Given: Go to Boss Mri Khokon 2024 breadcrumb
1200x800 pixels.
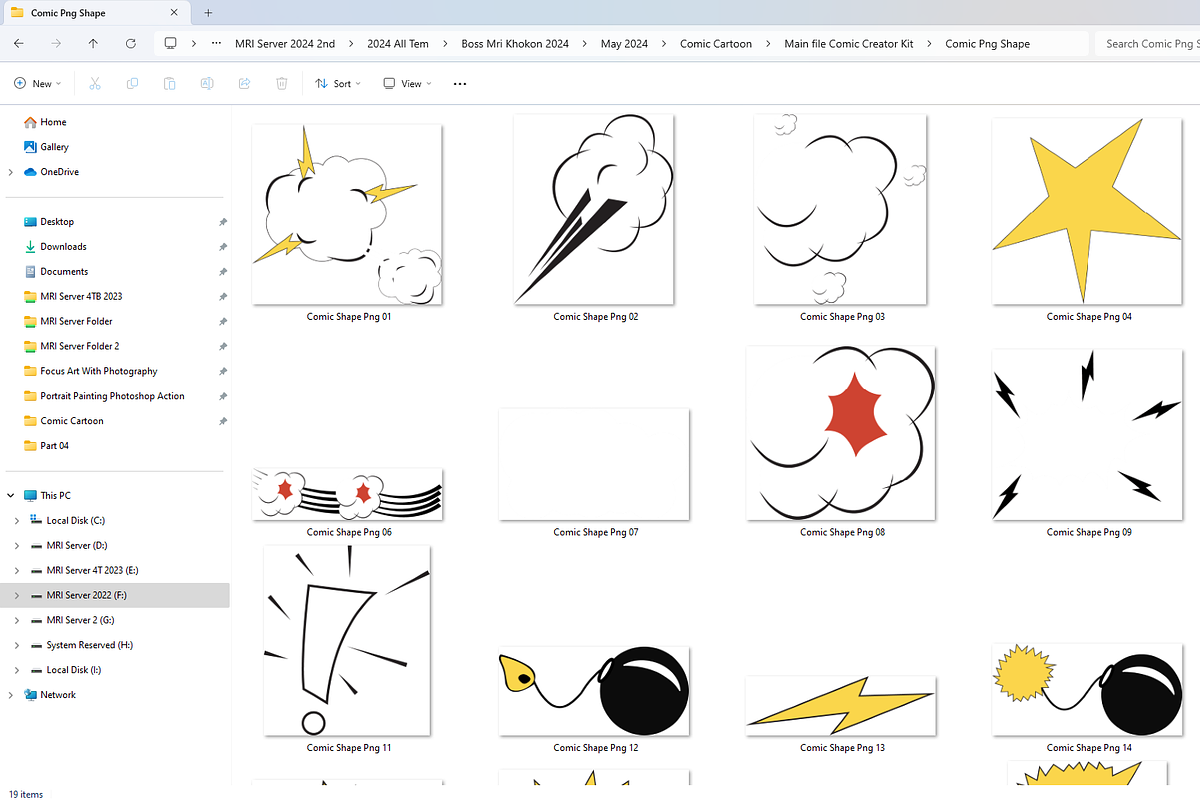Looking at the screenshot, I should [515, 44].
